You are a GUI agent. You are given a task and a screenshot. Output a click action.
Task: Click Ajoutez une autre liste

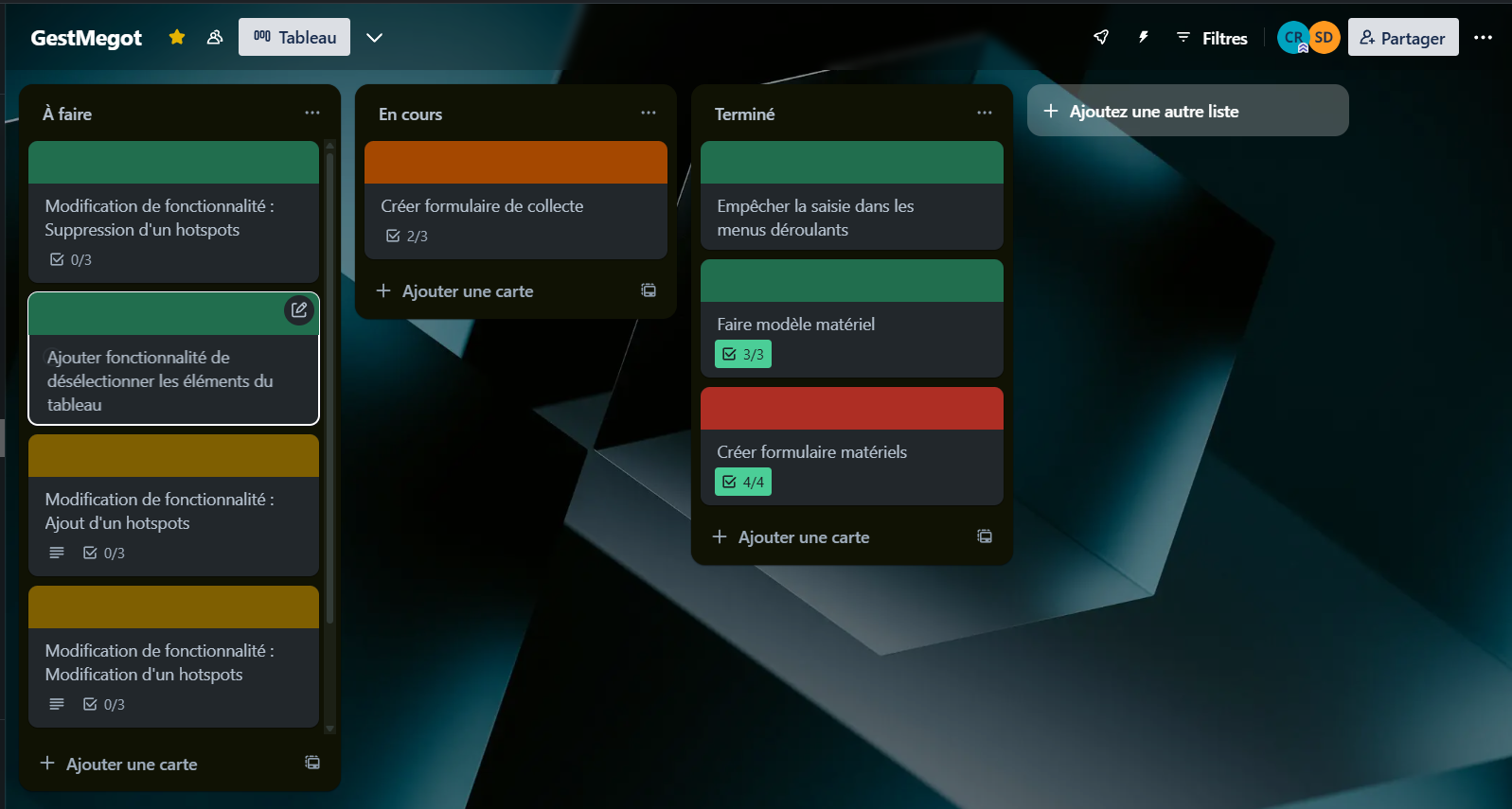point(1187,111)
